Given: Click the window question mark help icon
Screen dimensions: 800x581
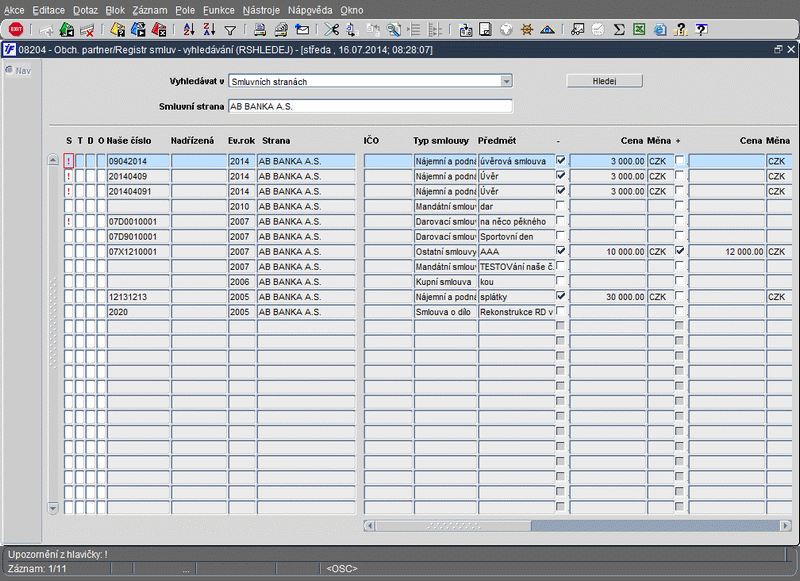Looking at the screenshot, I should [702, 30].
